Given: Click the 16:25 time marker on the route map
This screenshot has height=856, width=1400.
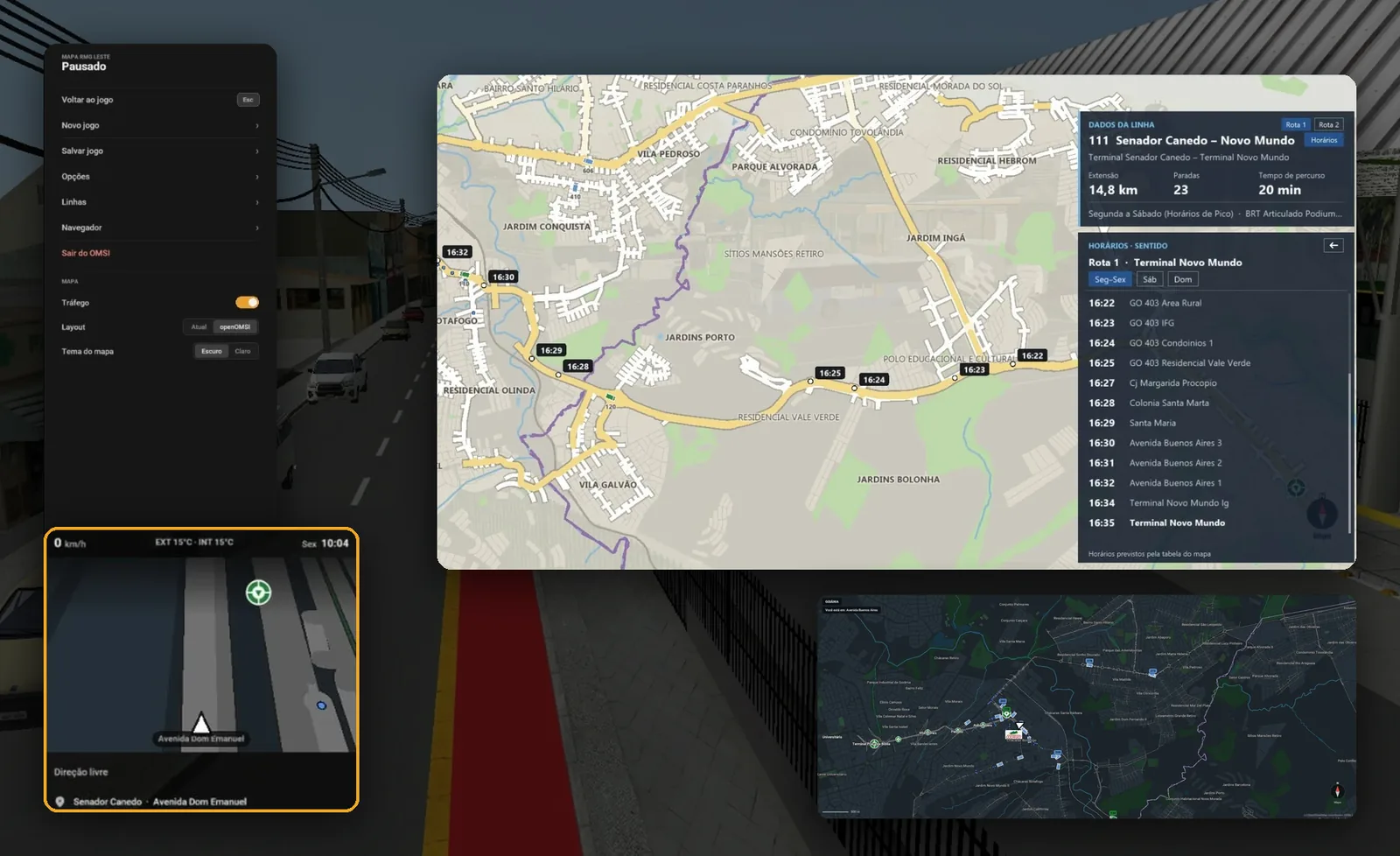Looking at the screenshot, I should [829, 373].
